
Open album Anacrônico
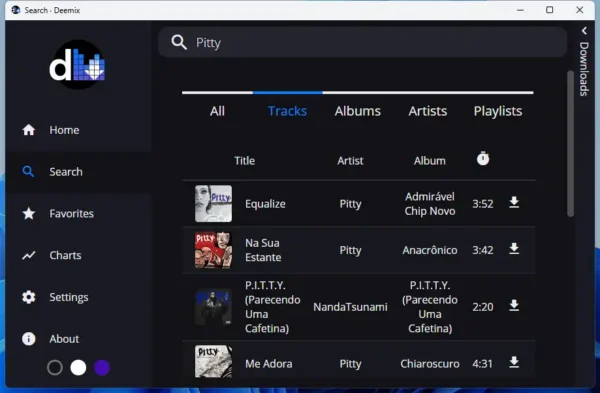pyautogui.click(x=430, y=250)
